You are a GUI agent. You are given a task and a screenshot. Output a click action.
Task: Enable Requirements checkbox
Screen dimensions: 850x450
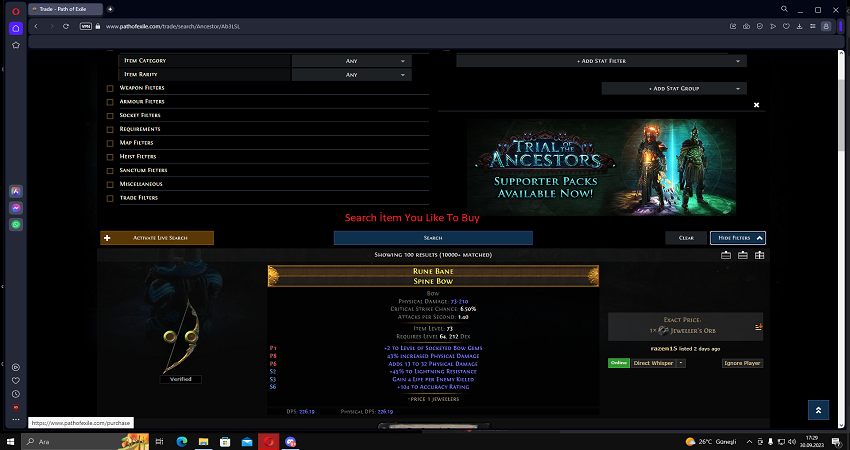click(x=110, y=130)
